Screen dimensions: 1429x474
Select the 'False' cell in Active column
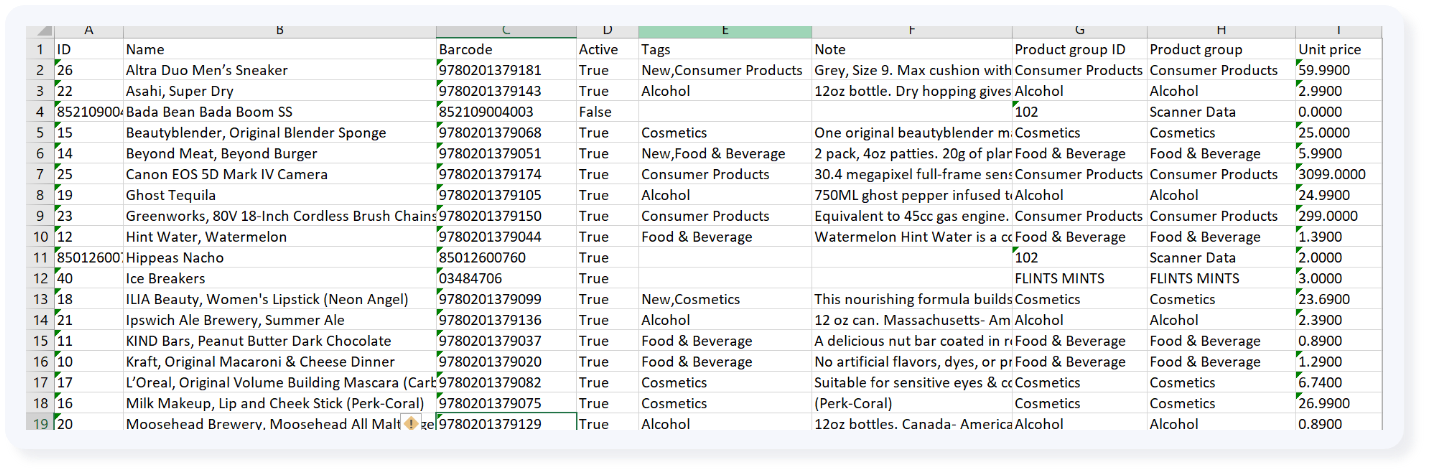pos(607,112)
